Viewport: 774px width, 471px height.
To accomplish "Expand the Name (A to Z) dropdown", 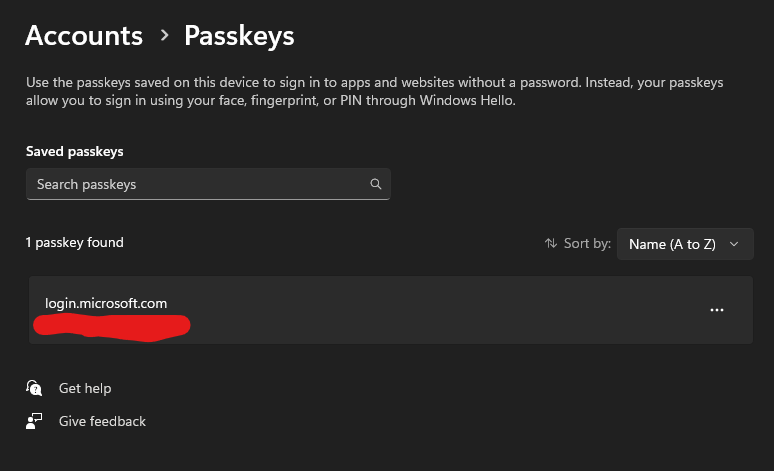I will tap(685, 244).
